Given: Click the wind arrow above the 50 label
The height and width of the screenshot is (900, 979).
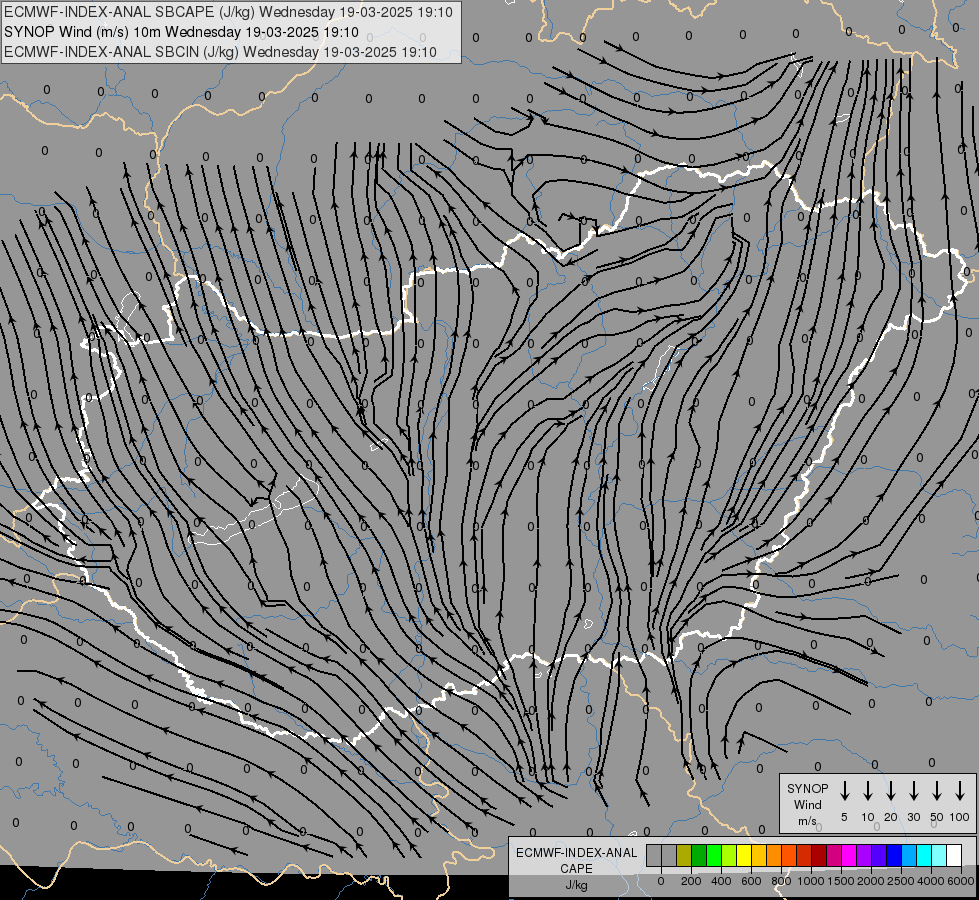Looking at the screenshot, I should (937, 791).
